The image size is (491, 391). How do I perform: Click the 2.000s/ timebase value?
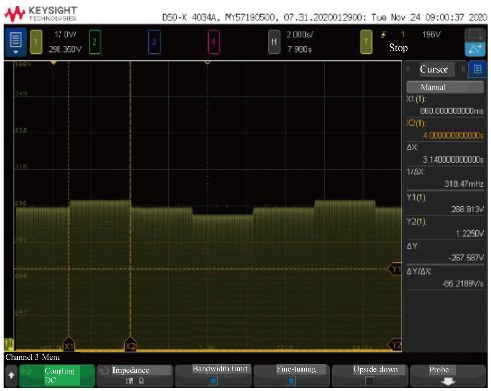tap(300, 34)
